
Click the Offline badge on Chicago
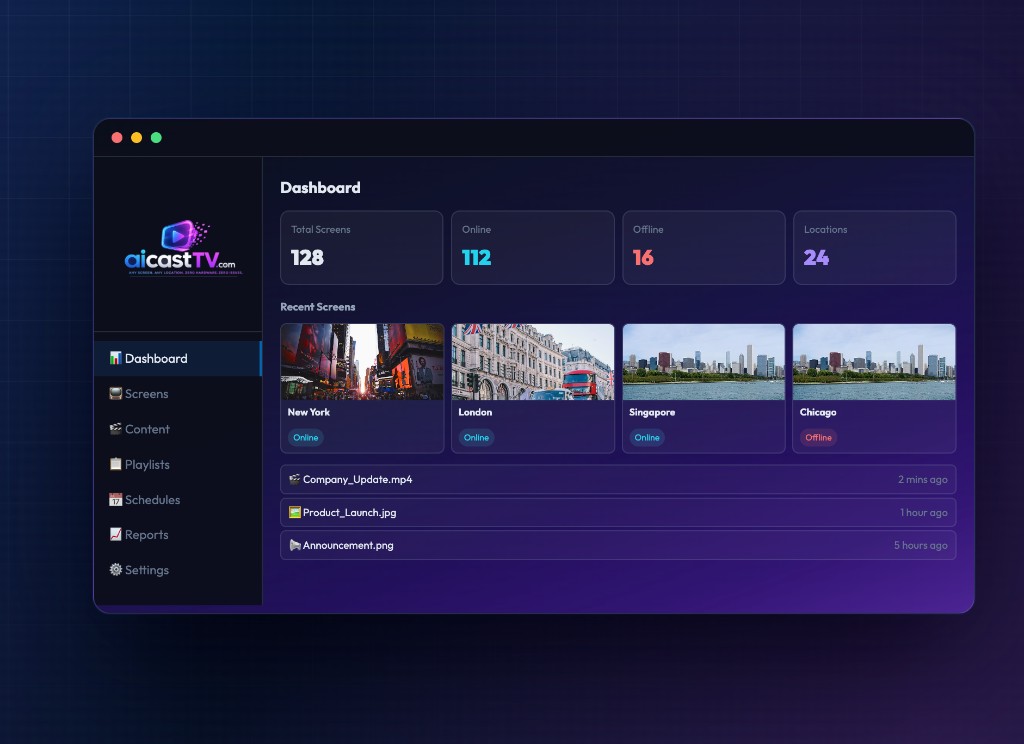click(818, 438)
